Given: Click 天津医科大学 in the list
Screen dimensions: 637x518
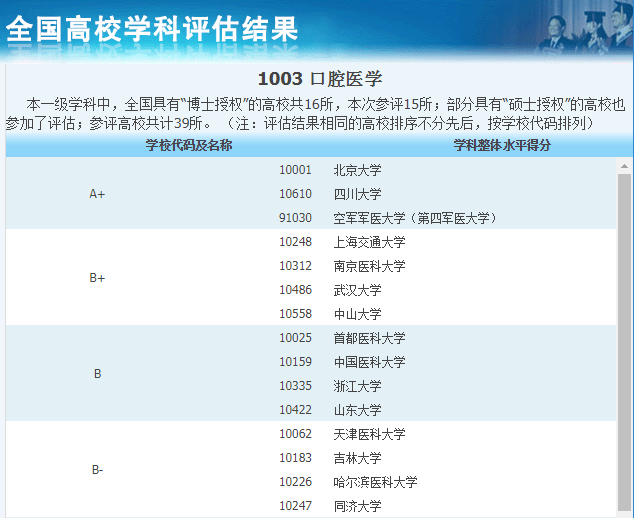Looking at the screenshot, I should pos(369,434).
